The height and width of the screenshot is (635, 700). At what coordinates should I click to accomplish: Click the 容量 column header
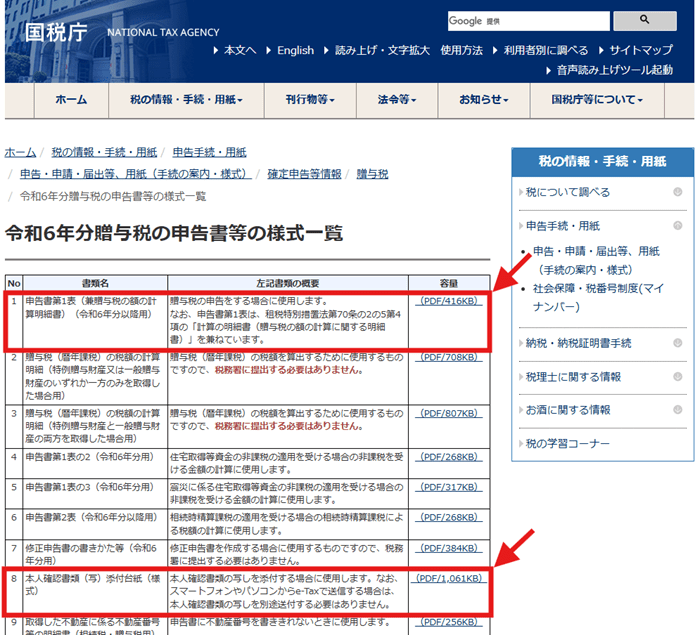tap(449, 283)
